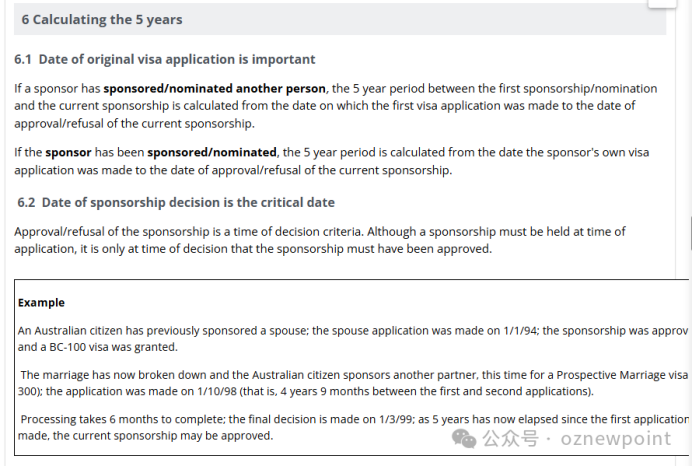Image resolution: width=692 pixels, height=466 pixels.
Task: Click the partially visible floating button at top right
Action: pyautogui.click(x=662, y=4)
